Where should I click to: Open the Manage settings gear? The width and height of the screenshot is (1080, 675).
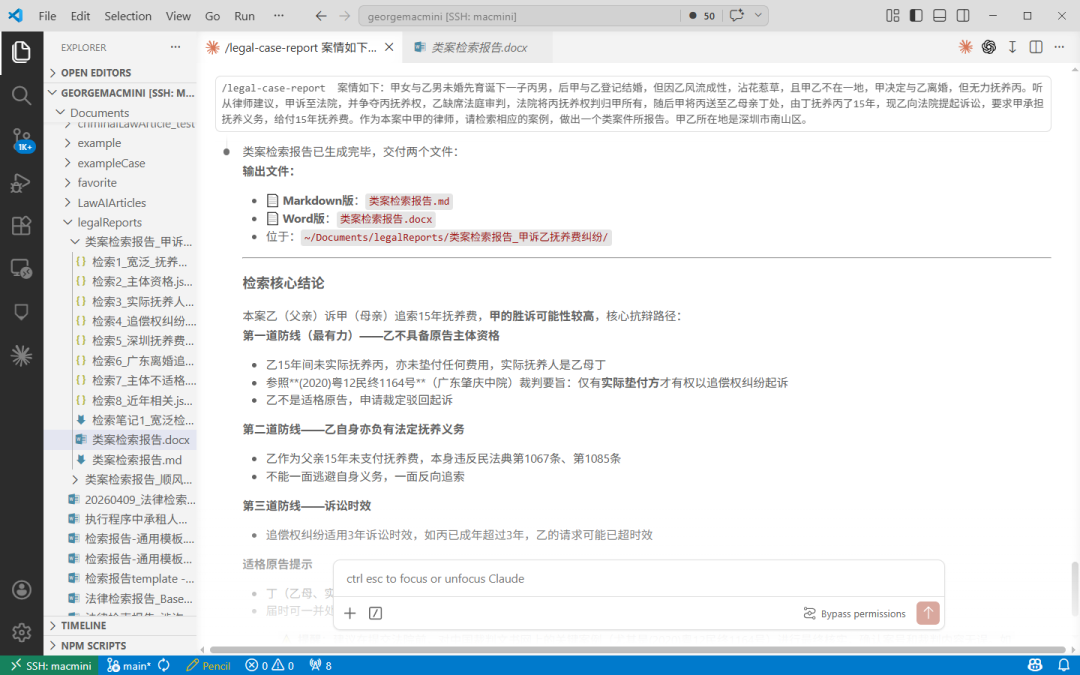[21, 632]
